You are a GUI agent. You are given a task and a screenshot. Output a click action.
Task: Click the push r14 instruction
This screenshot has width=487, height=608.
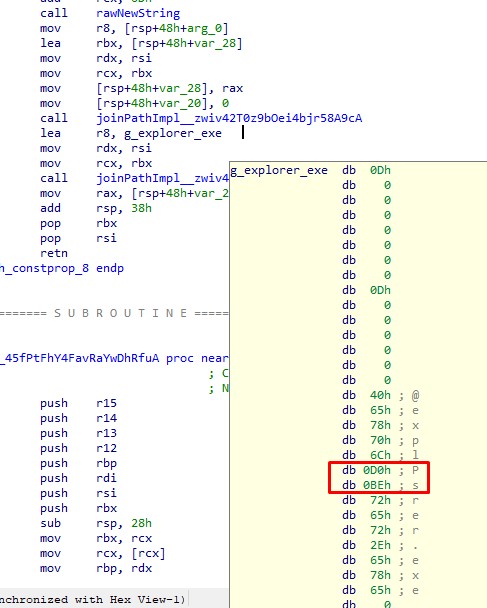point(78,418)
